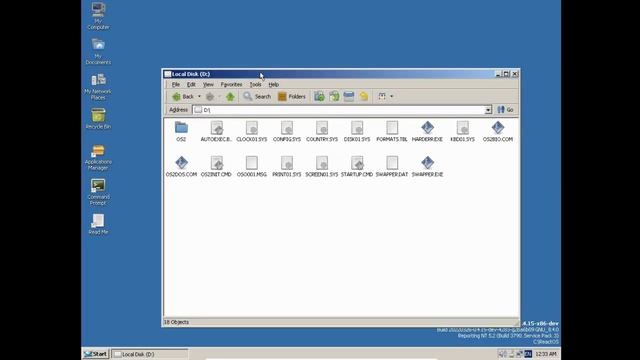Click the Delete toolbar icon
The image size is (640, 360).
(349, 96)
